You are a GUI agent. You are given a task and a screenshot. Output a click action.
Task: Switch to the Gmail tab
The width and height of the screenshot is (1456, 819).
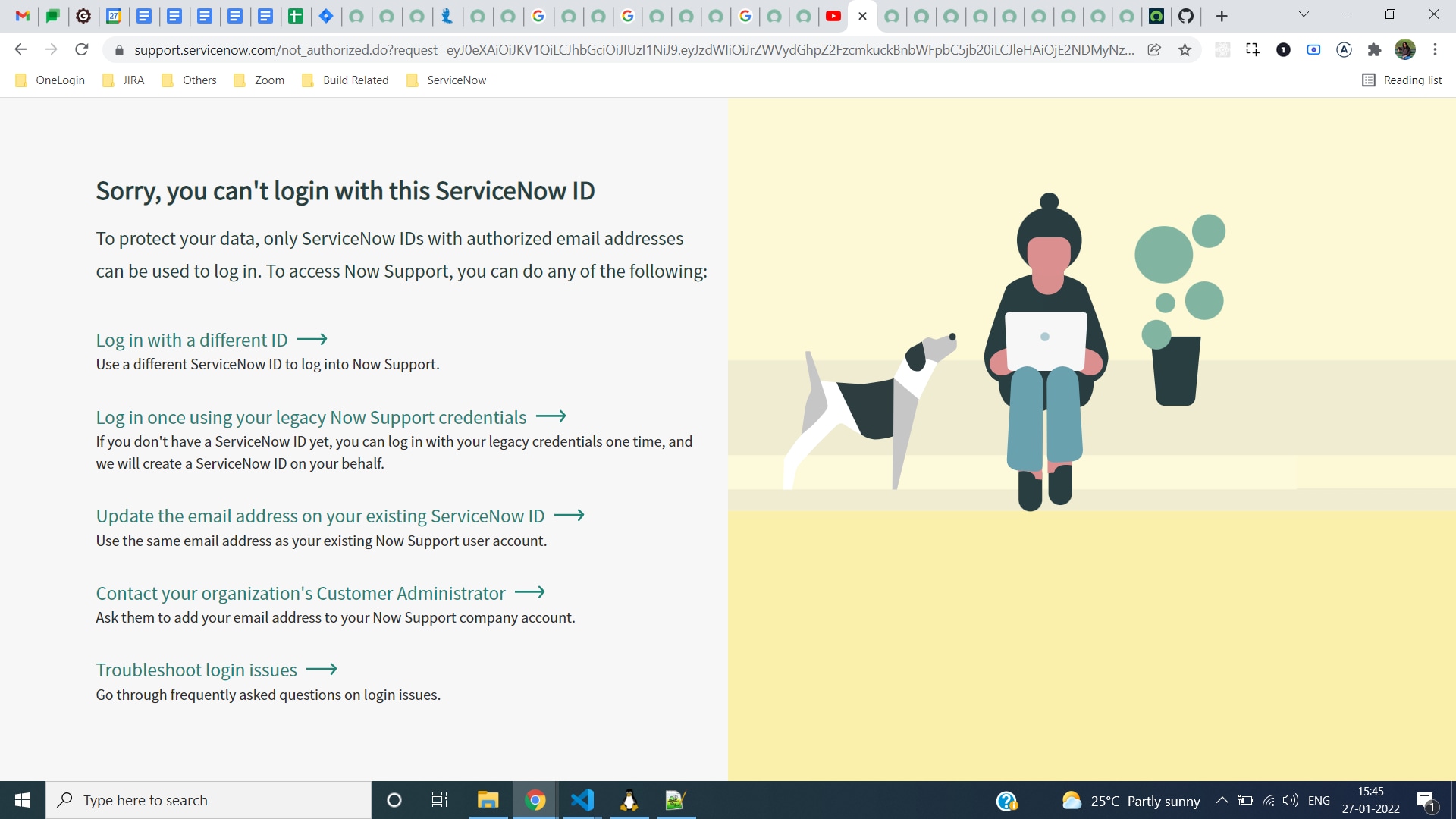point(22,16)
